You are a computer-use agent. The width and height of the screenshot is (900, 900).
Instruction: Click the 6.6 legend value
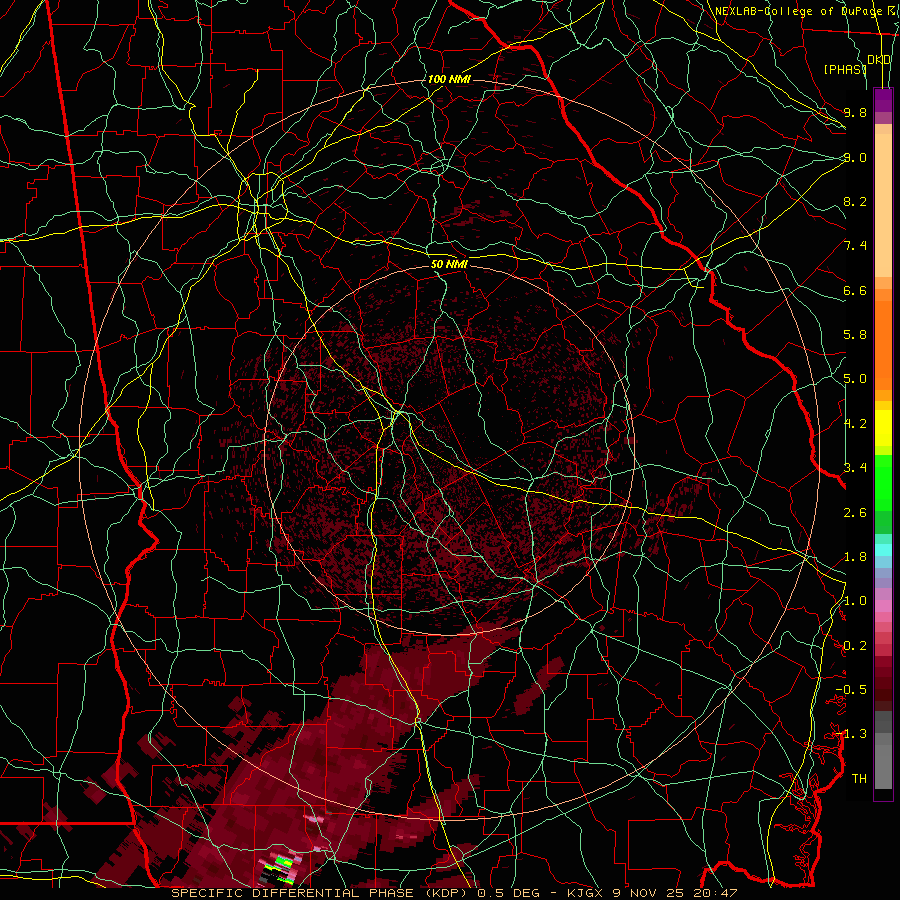coord(855,290)
